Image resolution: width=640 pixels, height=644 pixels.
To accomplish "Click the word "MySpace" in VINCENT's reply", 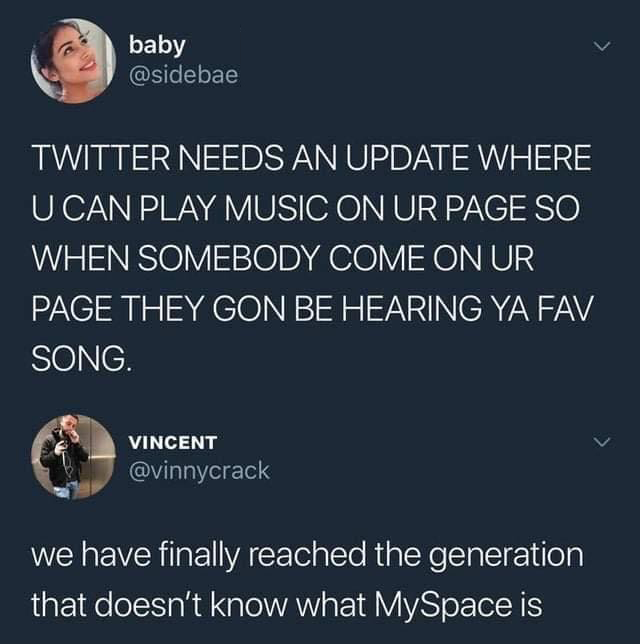I will pos(440,606).
